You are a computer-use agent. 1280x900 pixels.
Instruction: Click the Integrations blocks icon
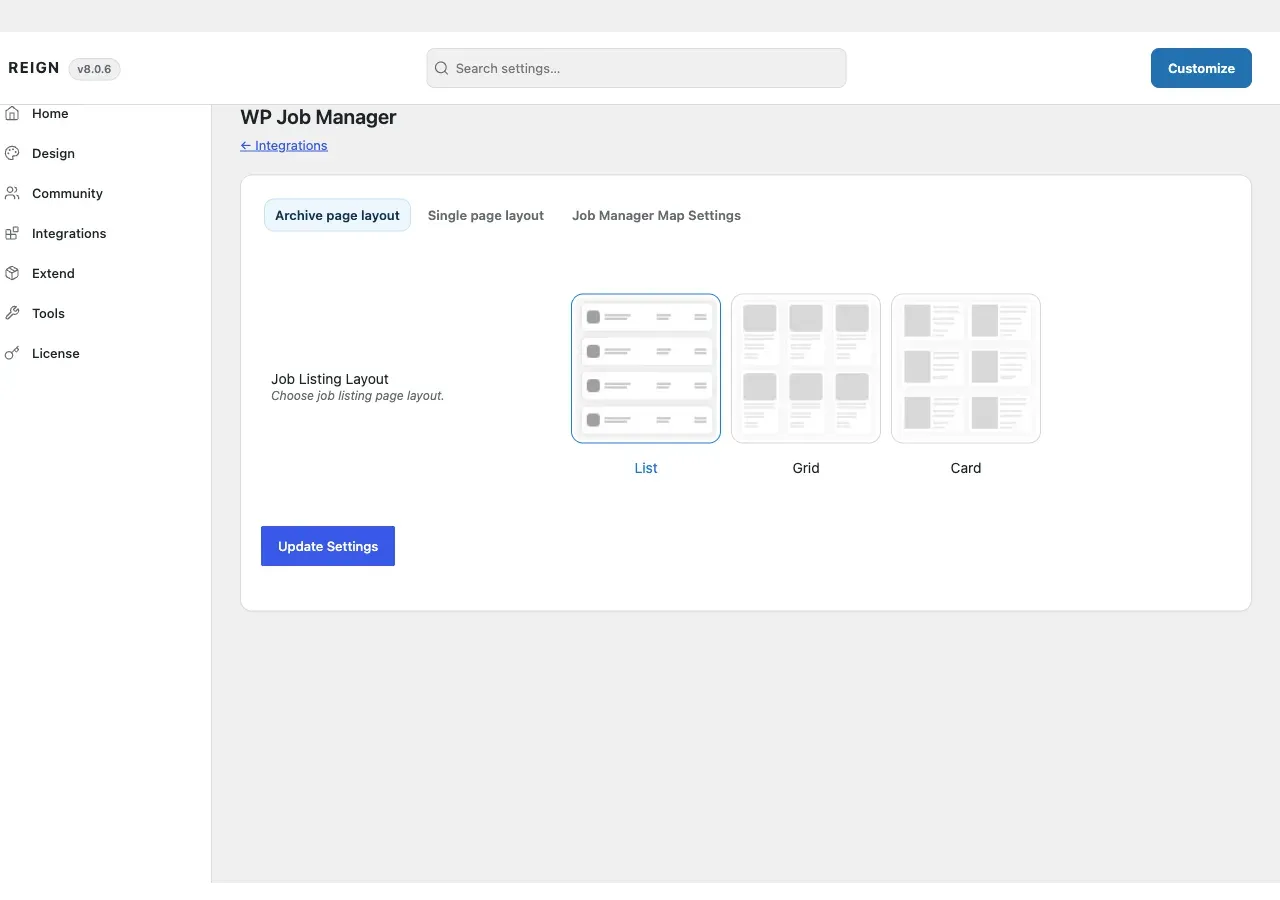pyautogui.click(x=12, y=233)
